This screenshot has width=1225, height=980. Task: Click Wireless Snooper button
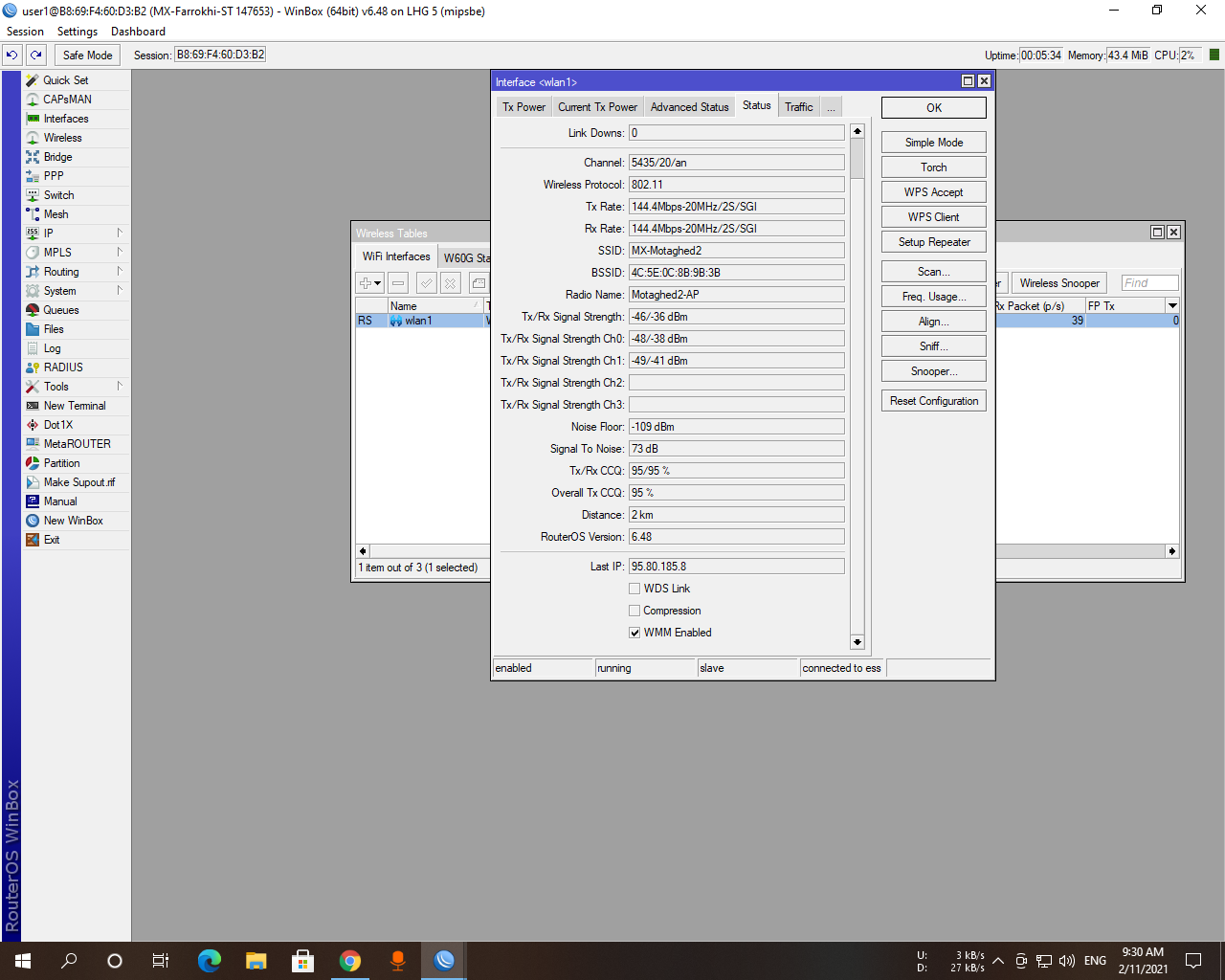click(1059, 283)
